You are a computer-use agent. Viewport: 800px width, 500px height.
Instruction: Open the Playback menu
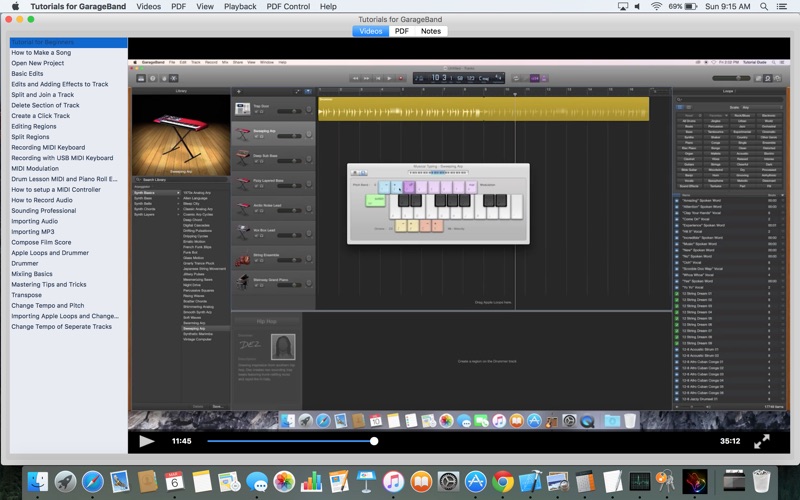pyautogui.click(x=240, y=7)
